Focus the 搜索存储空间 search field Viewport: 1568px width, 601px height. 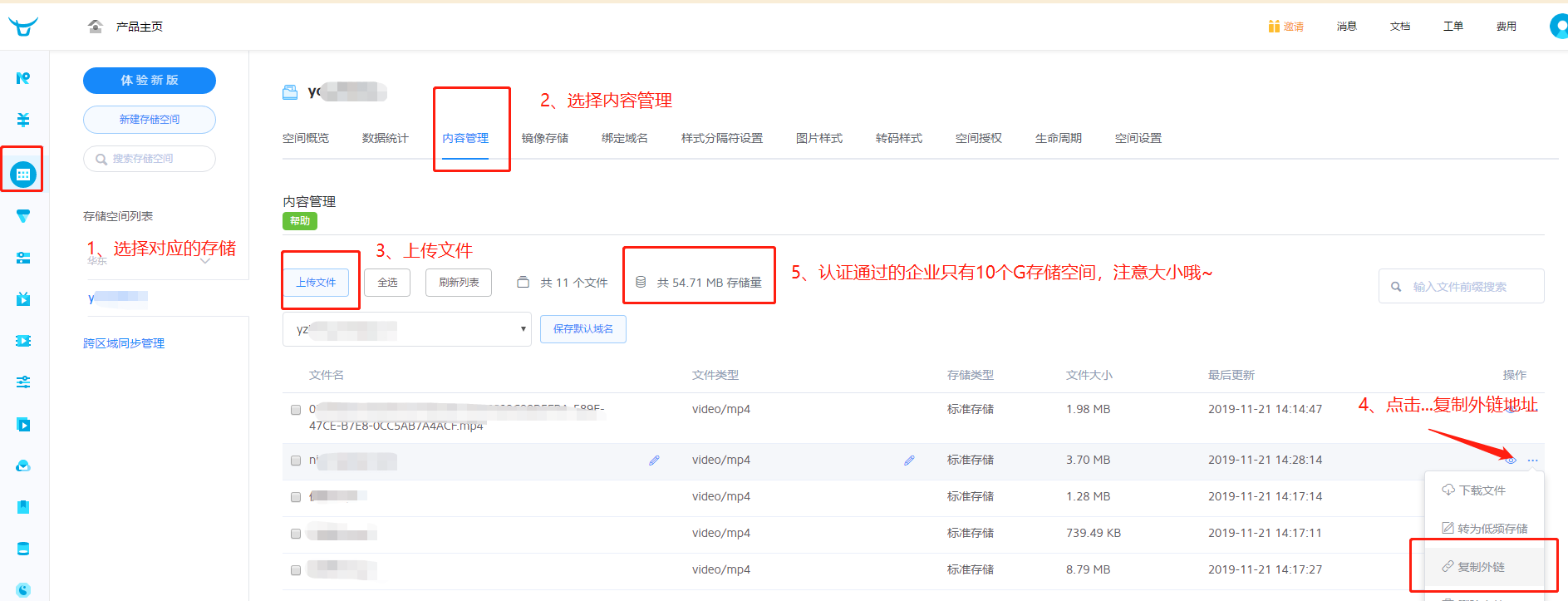[x=150, y=159]
